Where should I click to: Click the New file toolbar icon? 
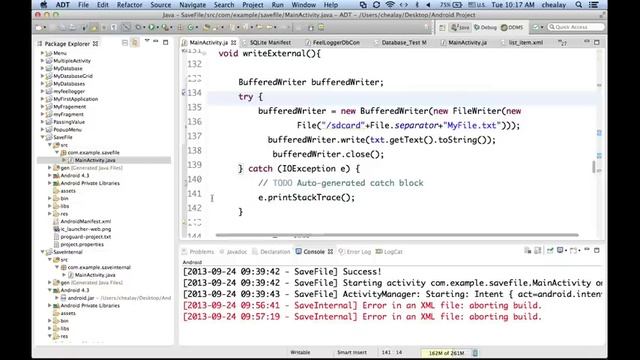[x=39, y=27]
